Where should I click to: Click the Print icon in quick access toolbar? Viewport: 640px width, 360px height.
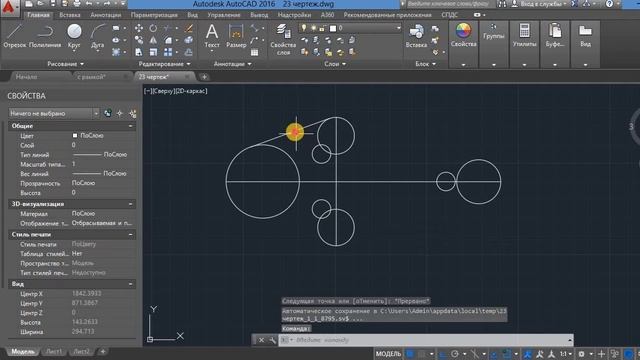tap(77, 4)
